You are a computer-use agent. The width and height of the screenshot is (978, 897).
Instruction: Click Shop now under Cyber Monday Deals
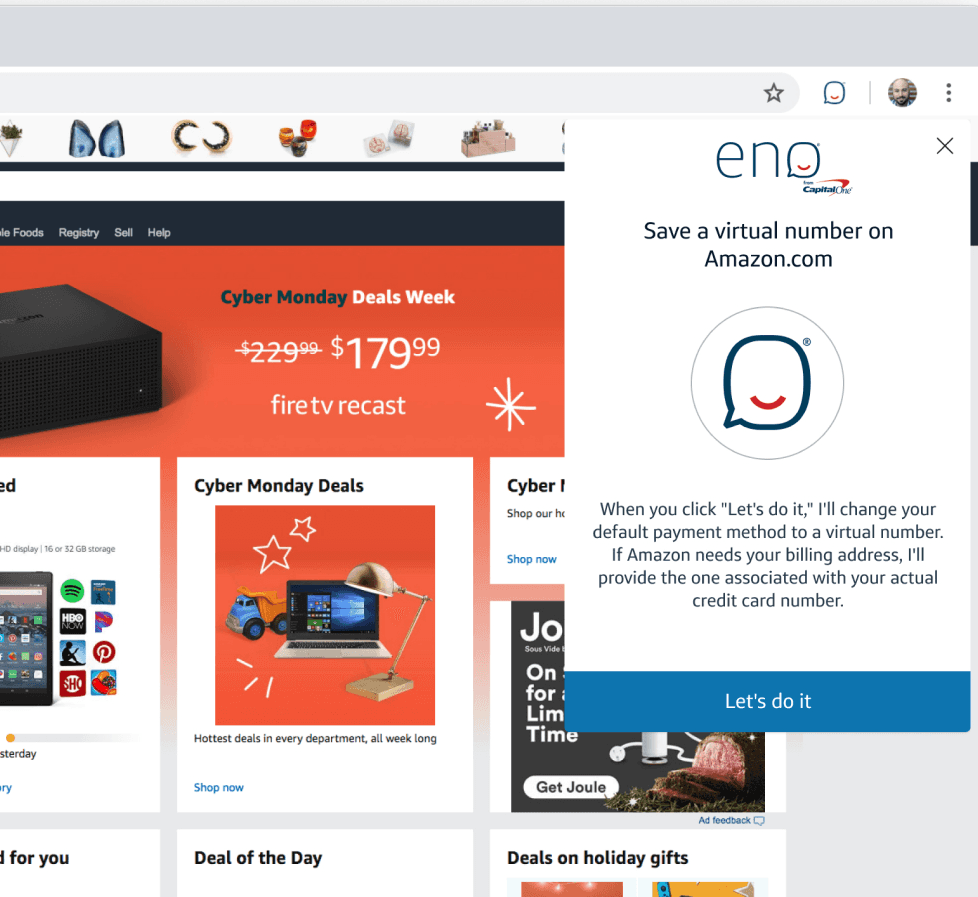pos(218,787)
